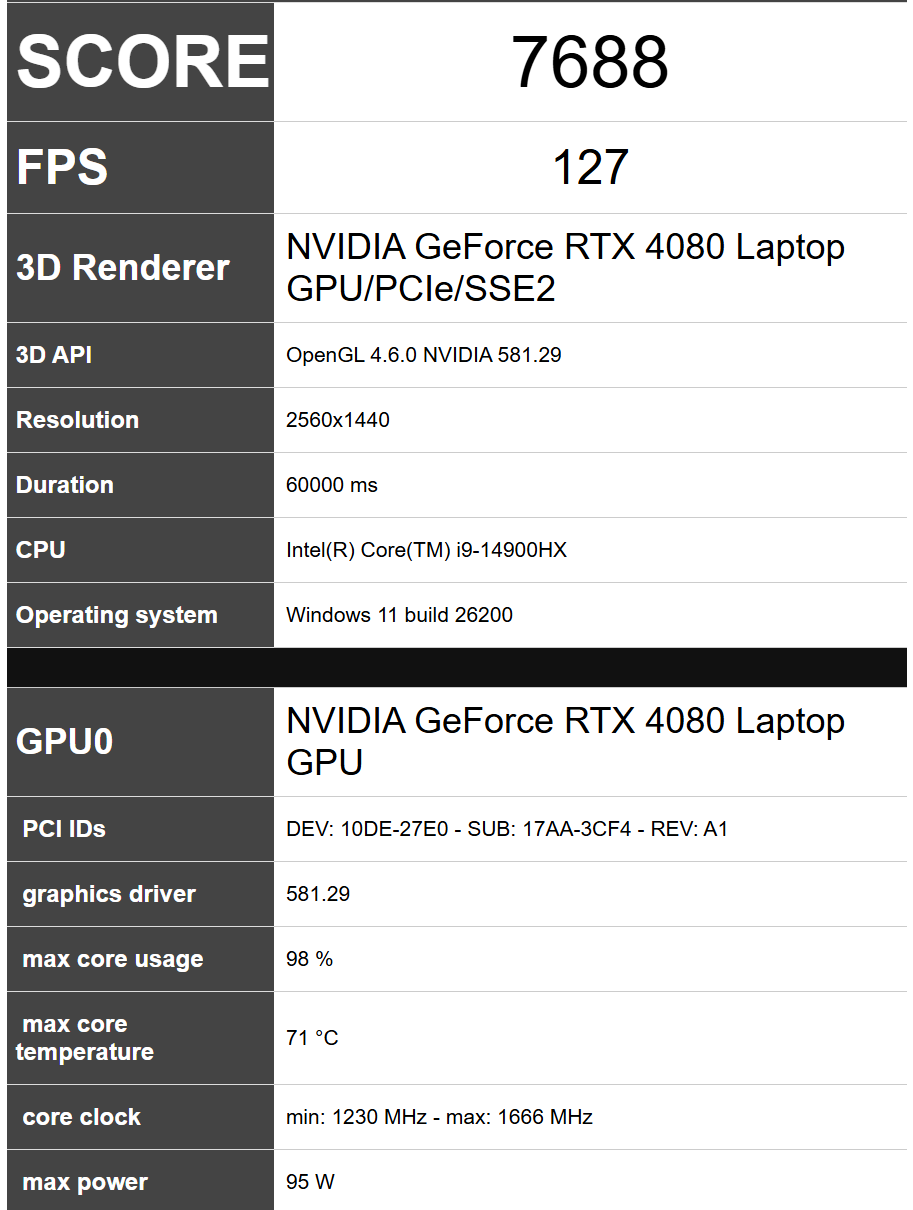The height and width of the screenshot is (1210, 913).
Task: Click the max core usage 98 % value
Action: pyautogui.click(x=309, y=959)
